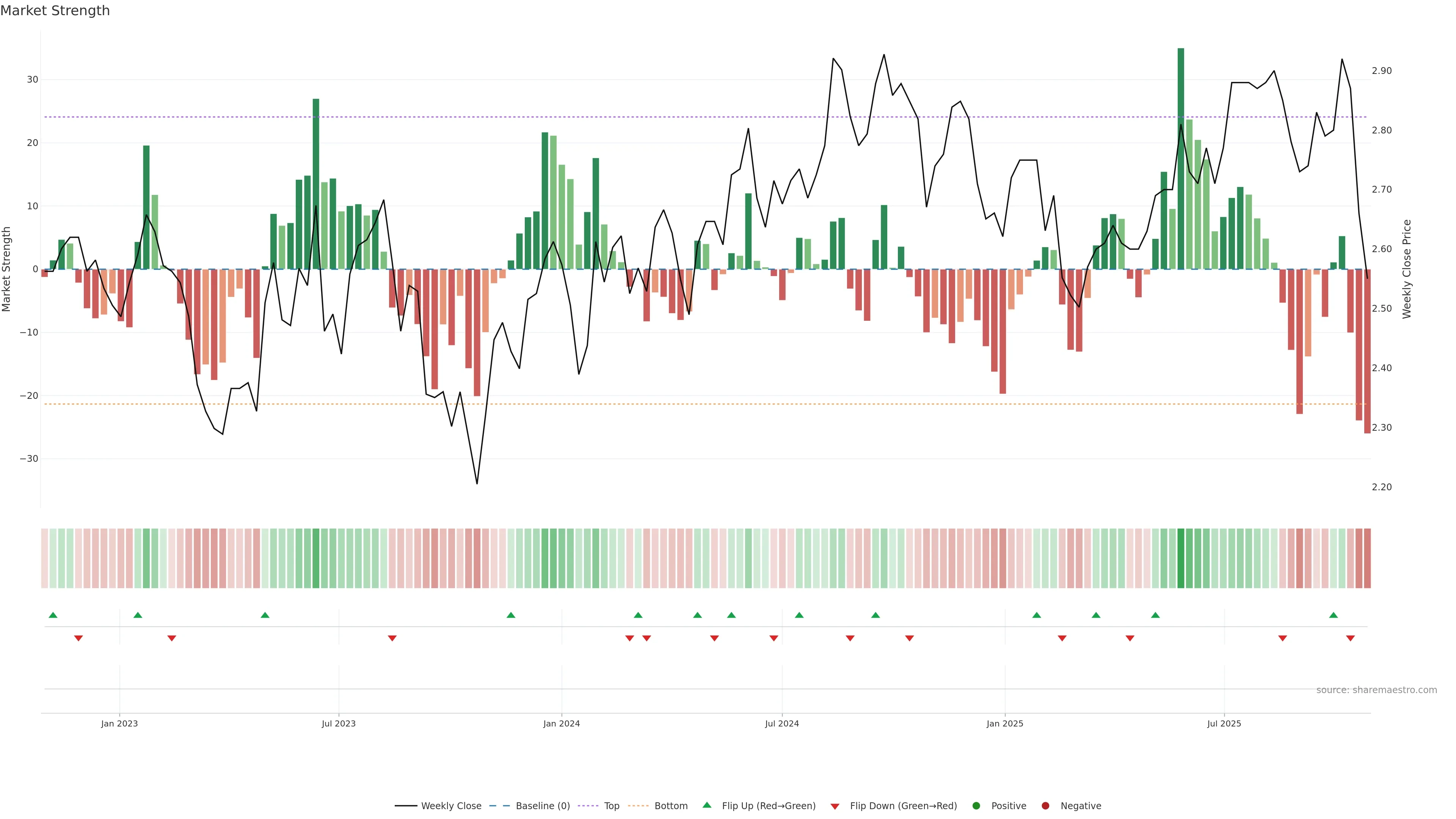The width and height of the screenshot is (1456, 819).
Task: Click the Flip Up green triangle legend icon
Action: (706, 805)
